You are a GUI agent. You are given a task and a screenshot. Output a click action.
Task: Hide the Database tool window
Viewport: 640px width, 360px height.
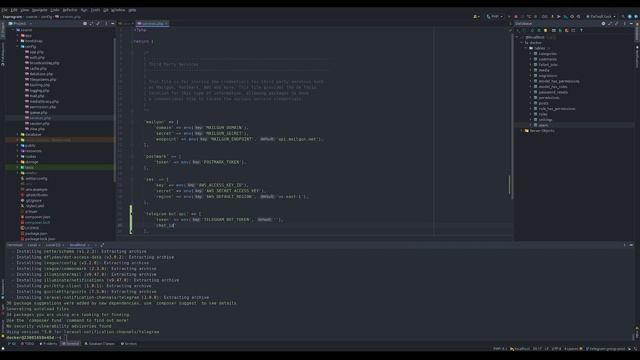[x=631, y=24]
